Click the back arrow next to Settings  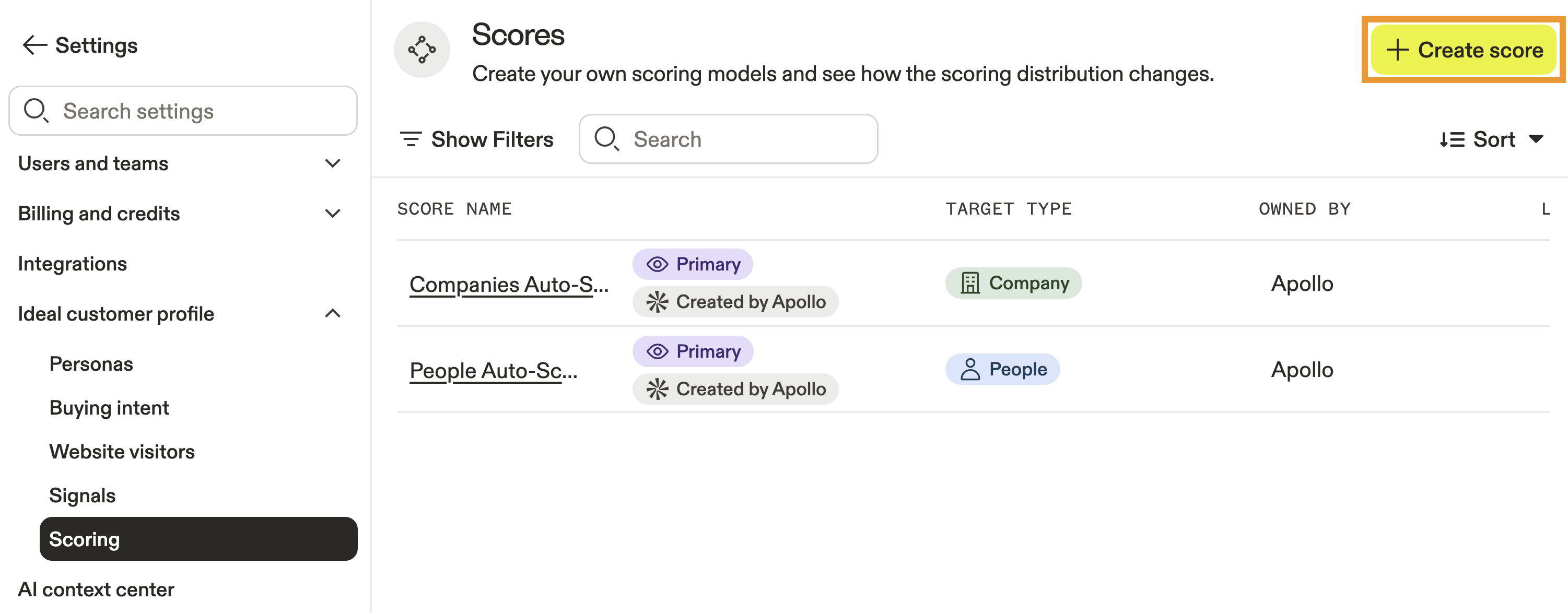click(34, 45)
